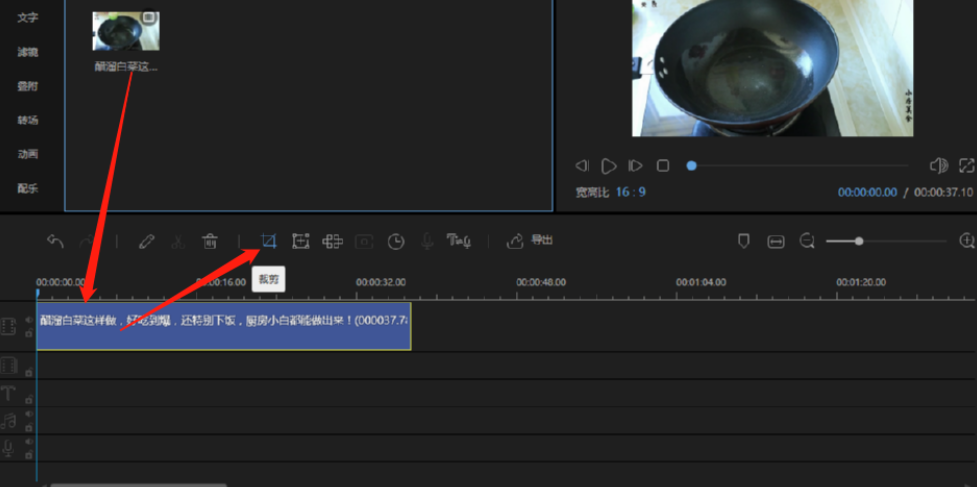The image size is (977, 487).
Task: Click the 导出 export button
Action: [x=531, y=241]
